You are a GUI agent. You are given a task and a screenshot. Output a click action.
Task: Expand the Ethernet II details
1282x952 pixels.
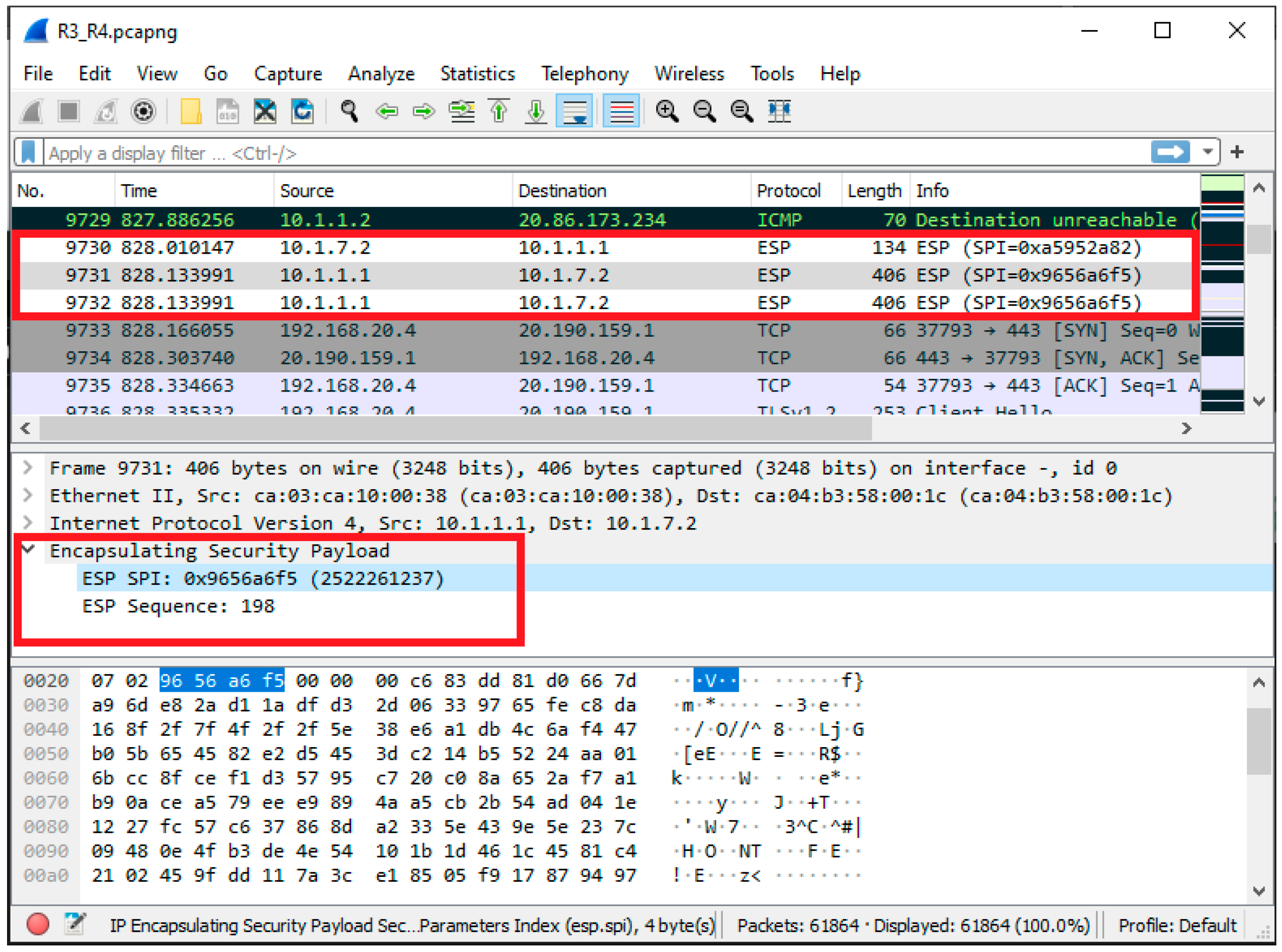click(28, 495)
